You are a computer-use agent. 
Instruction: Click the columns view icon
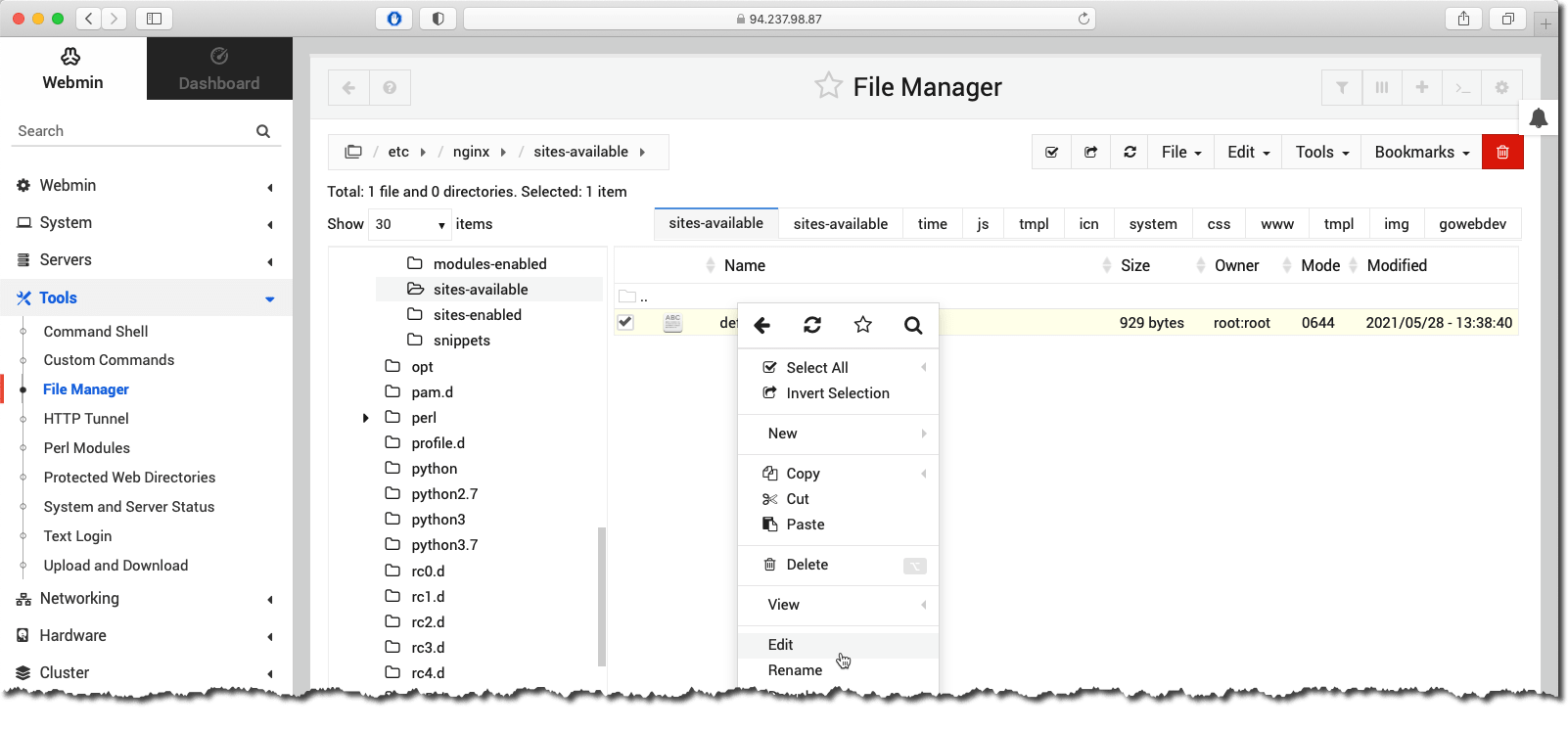click(x=1382, y=88)
